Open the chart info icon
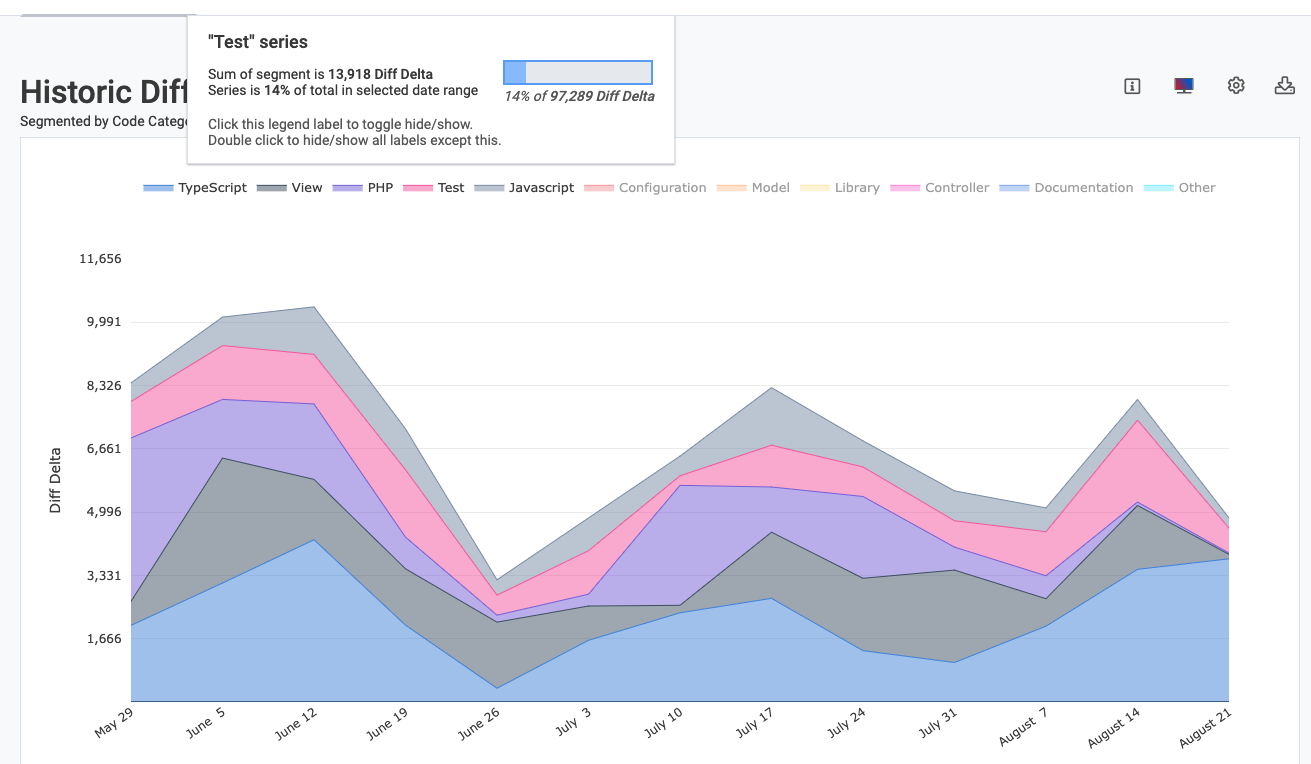The image size is (1311, 764). (1132, 86)
